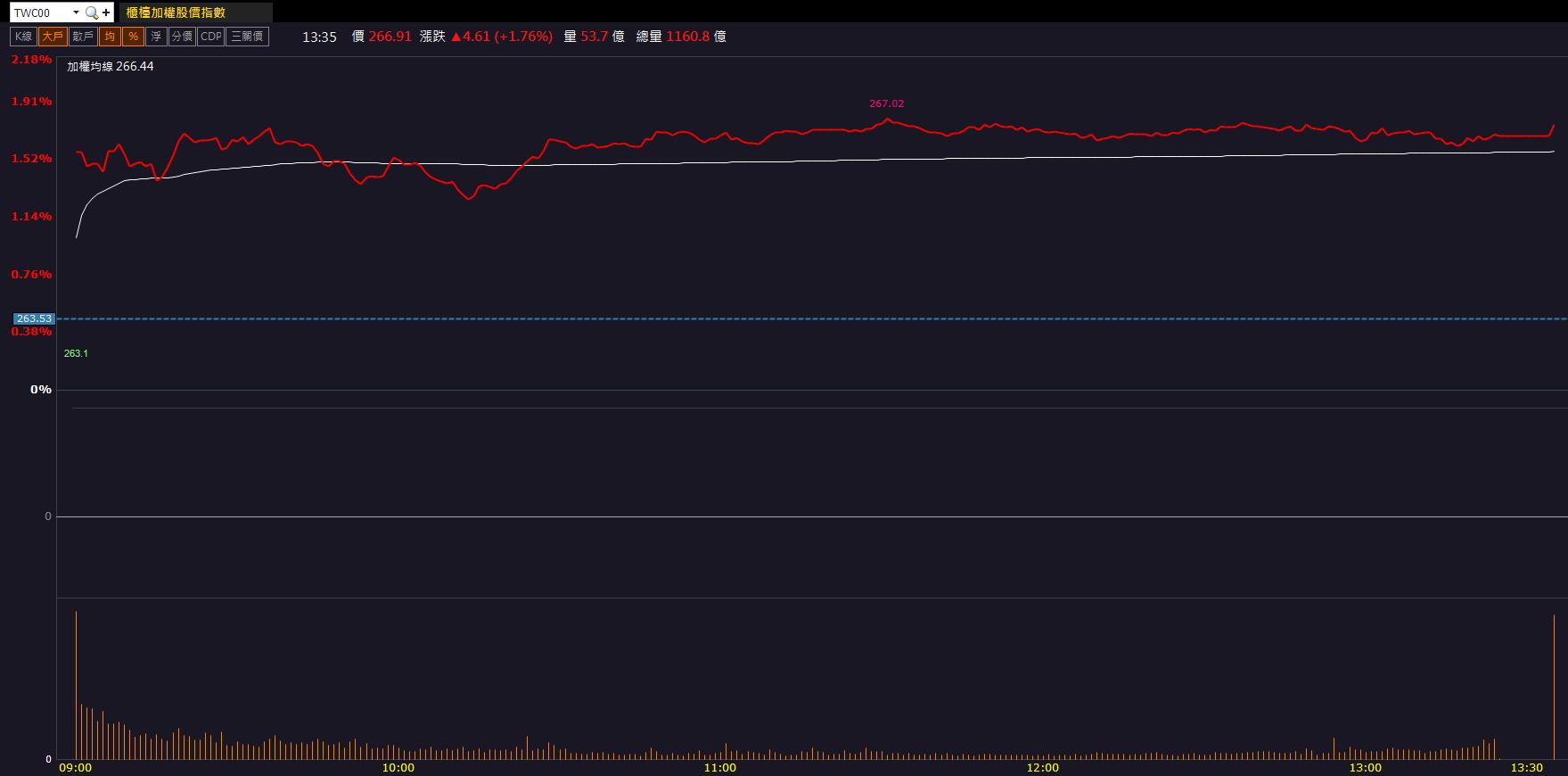Toggle the % percentage axis button

pyautogui.click(x=133, y=37)
